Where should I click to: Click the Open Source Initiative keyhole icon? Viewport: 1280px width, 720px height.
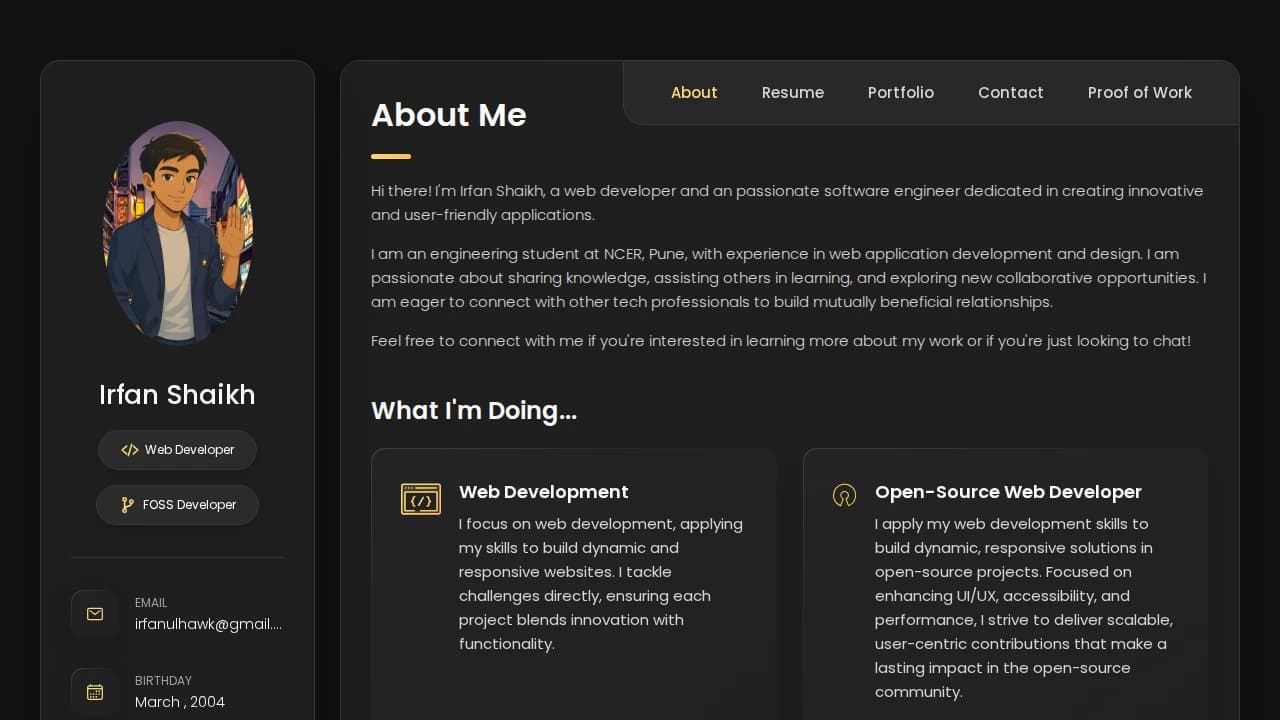(x=844, y=495)
